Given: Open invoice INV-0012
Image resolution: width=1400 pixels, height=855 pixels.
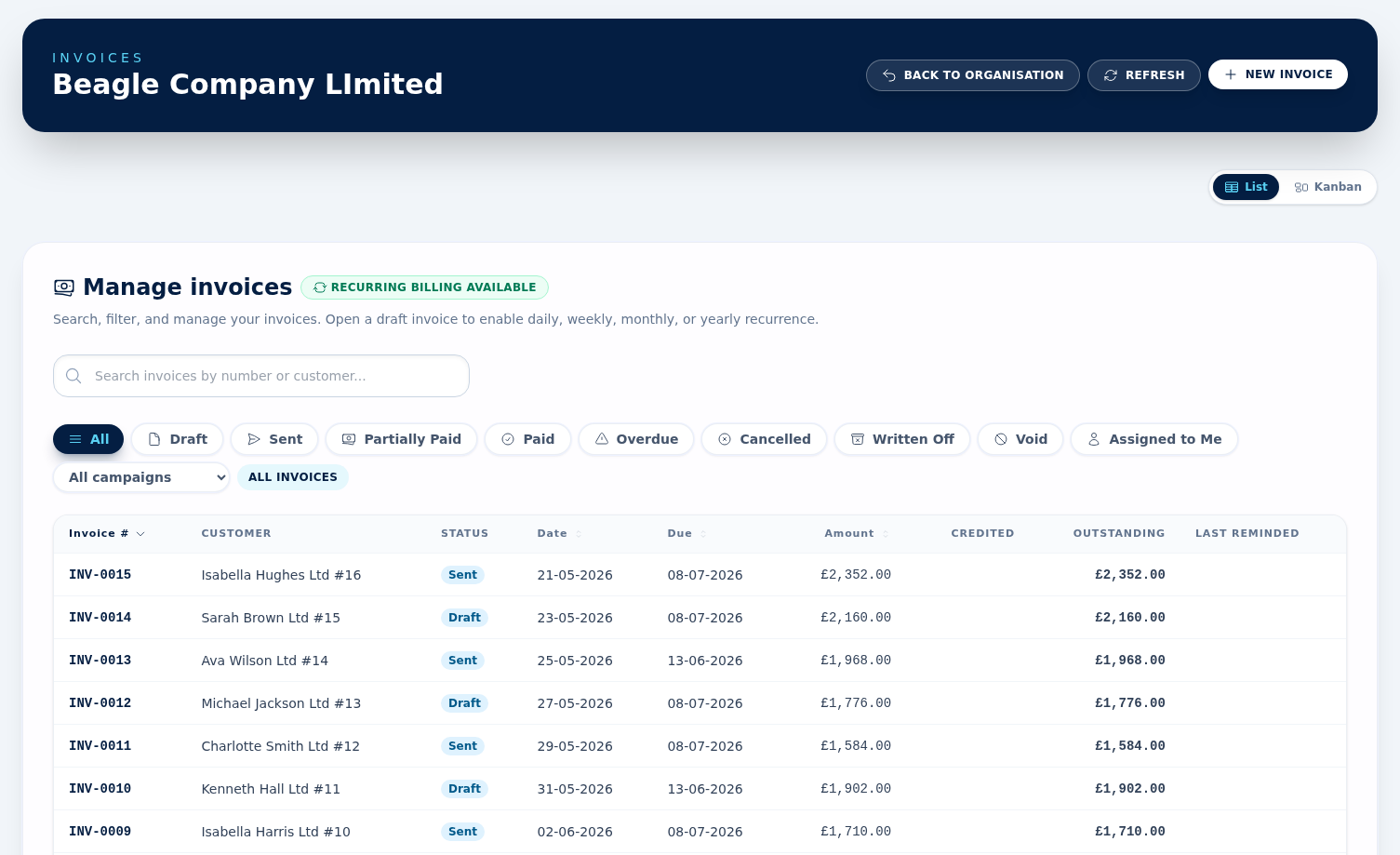Looking at the screenshot, I should point(100,703).
